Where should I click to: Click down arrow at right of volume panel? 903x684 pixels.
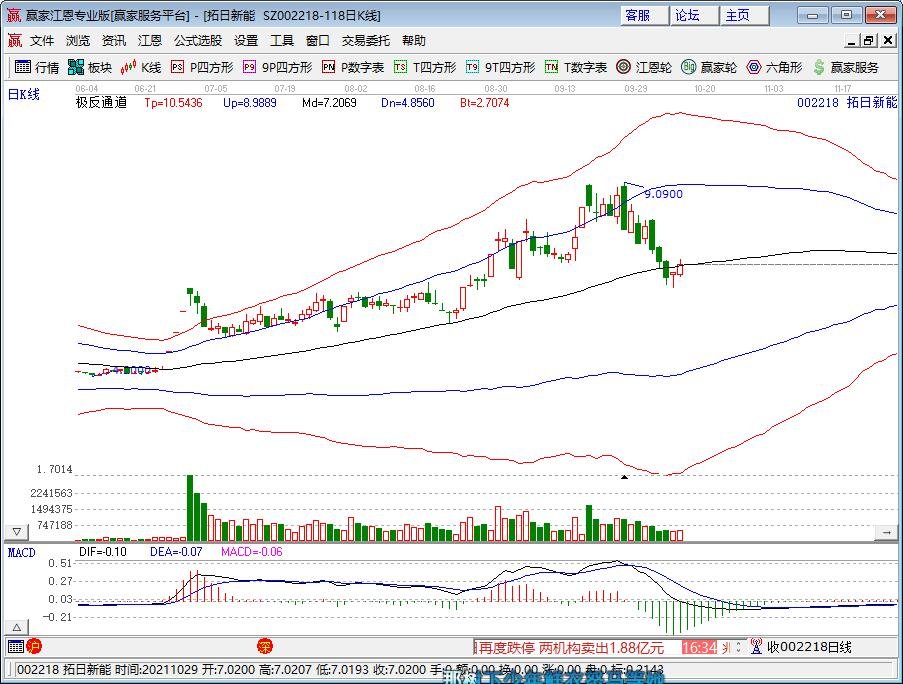click(x=885, y=531)
